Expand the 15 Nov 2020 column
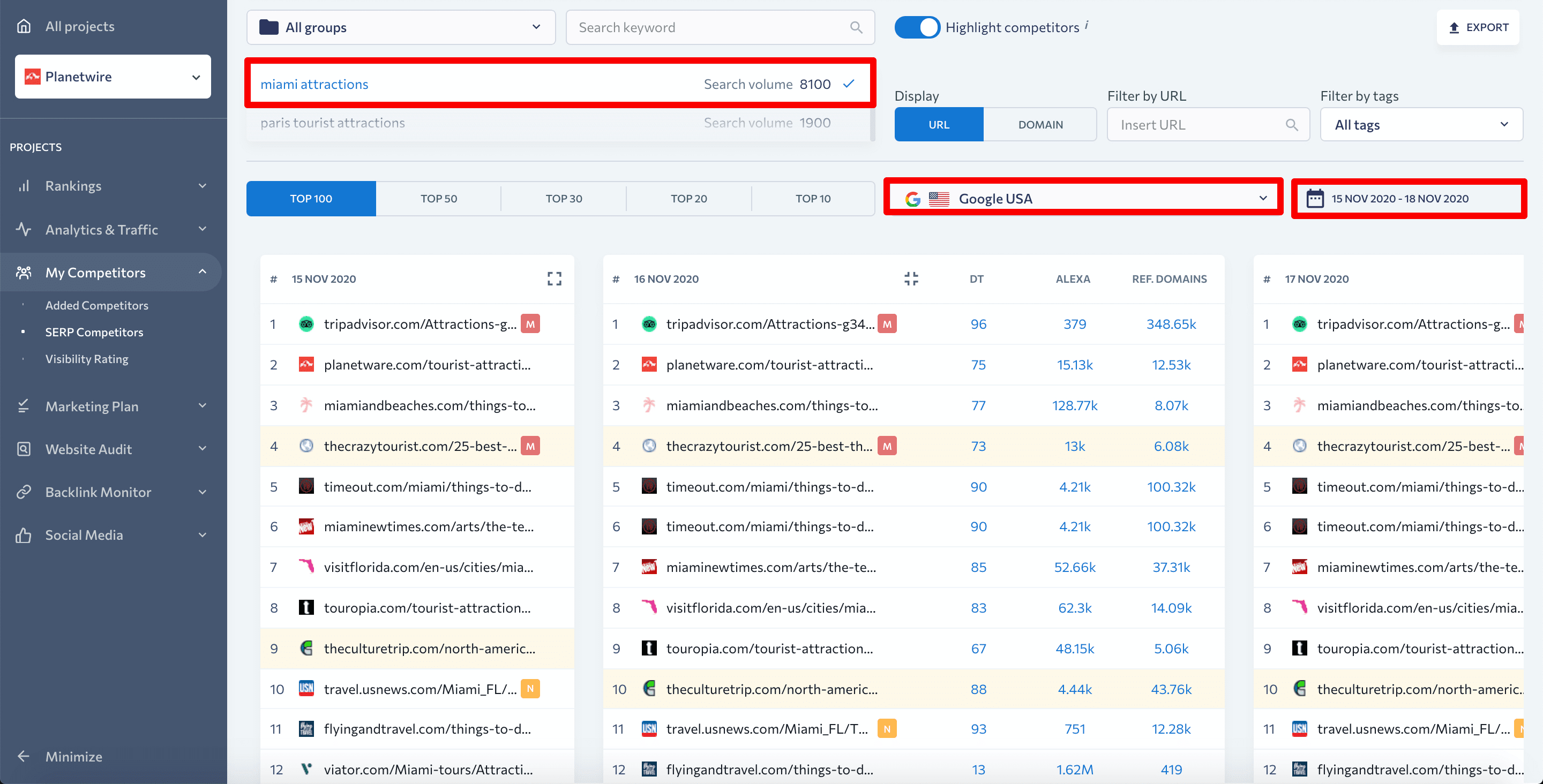The image size is (1543, 784). [554, 278]
